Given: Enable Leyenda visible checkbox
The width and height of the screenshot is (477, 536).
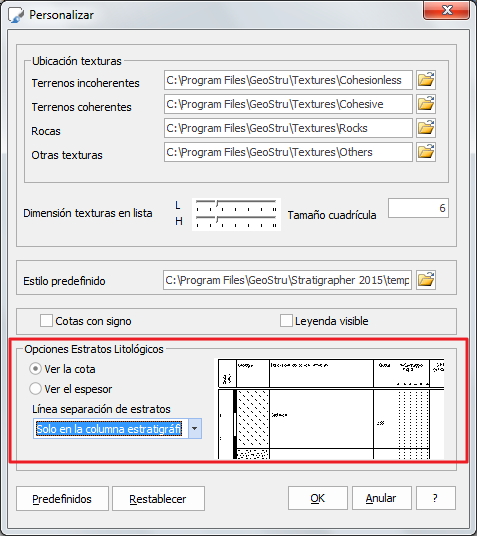Looking at the screenshot, I should coord(286,321).
